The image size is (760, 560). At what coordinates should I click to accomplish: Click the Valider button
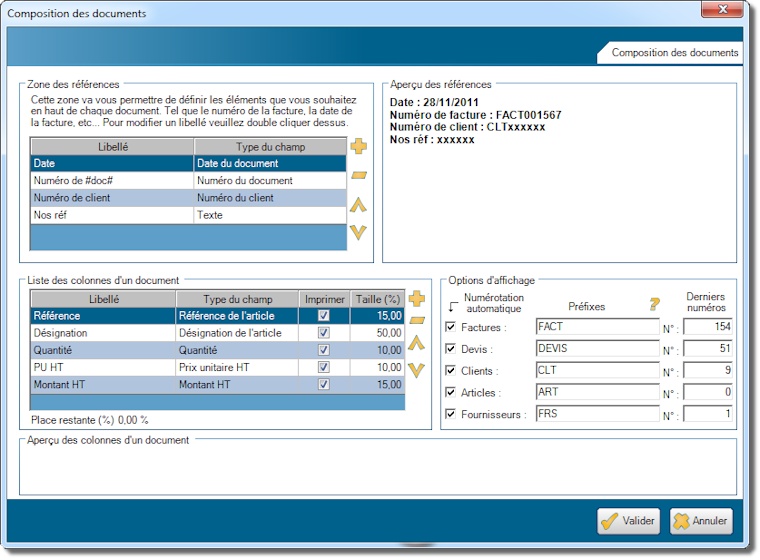[x=629, y=521]
